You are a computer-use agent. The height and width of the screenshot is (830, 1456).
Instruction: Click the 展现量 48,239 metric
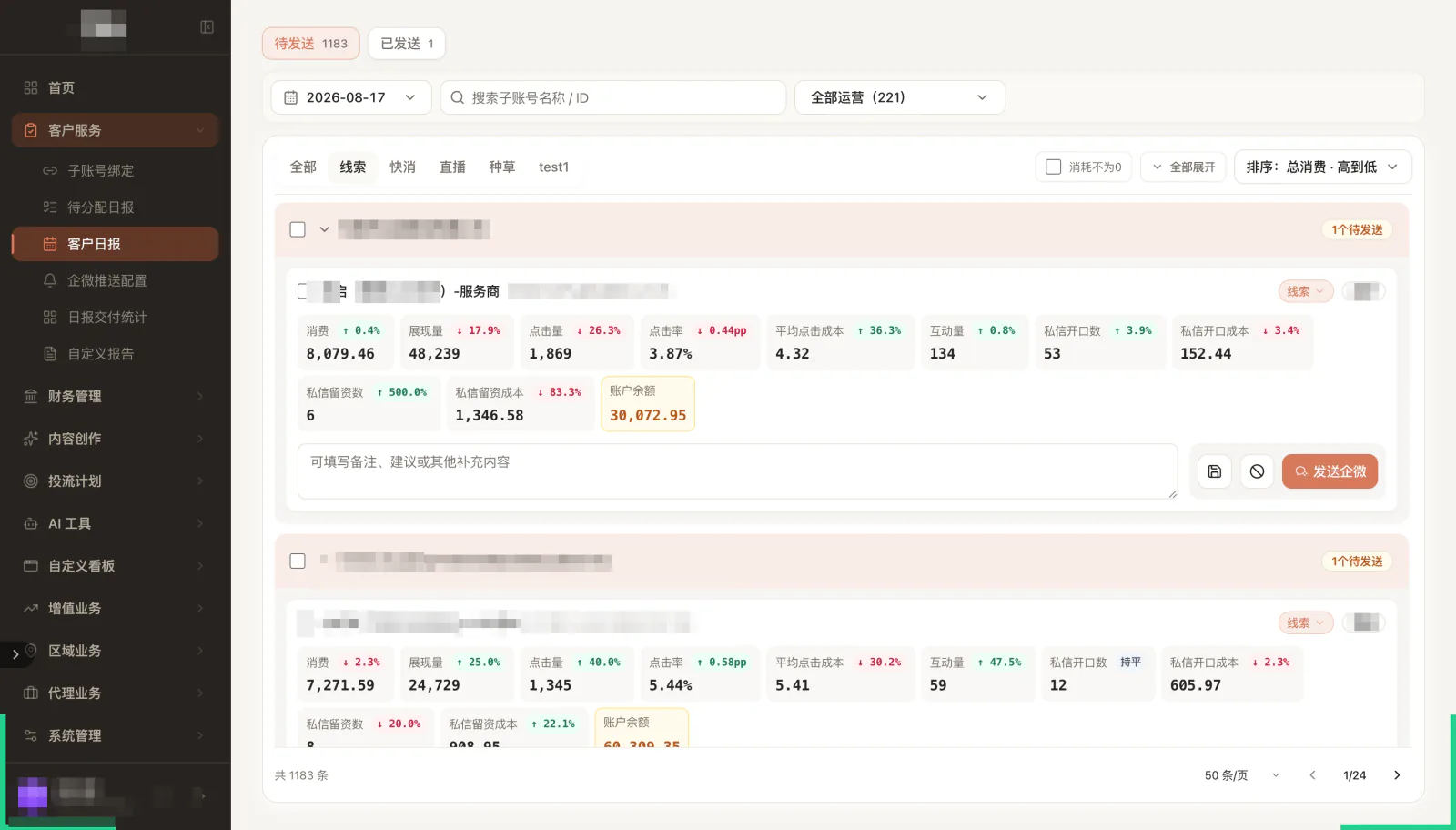pyautogui.click(x=457, y=342)
